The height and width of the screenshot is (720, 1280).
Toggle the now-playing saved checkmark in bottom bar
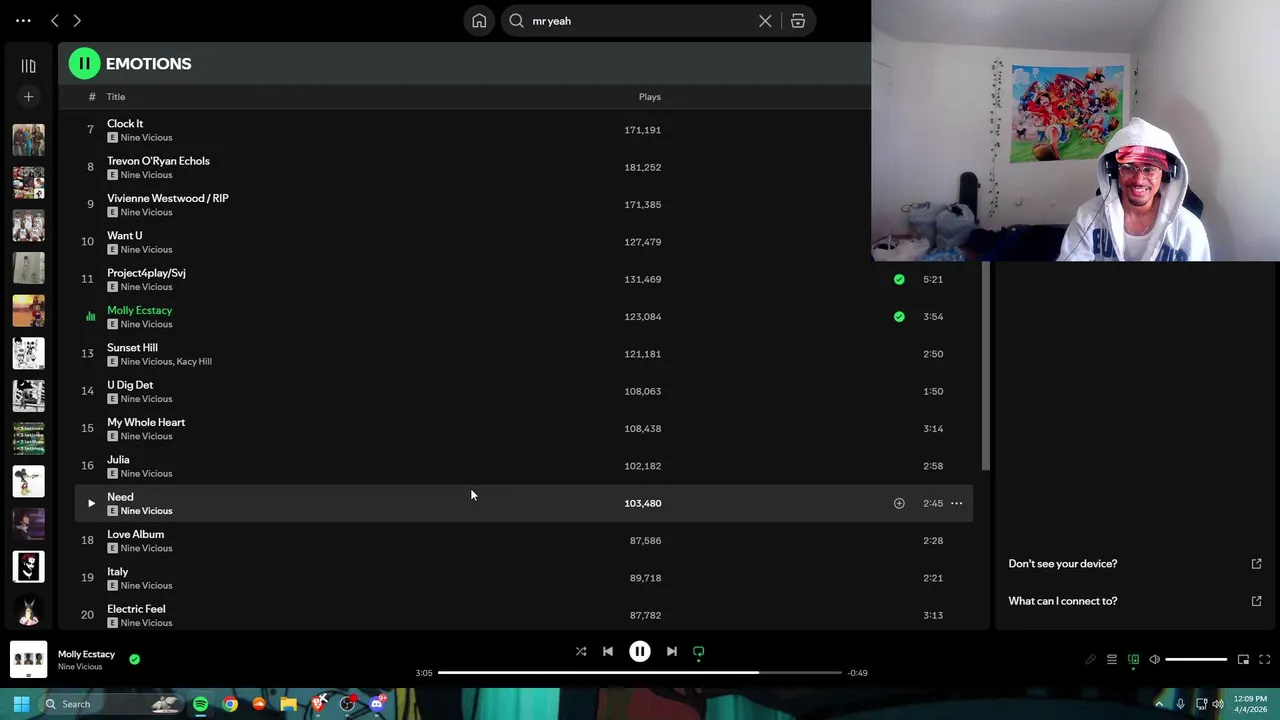[134, 659]
